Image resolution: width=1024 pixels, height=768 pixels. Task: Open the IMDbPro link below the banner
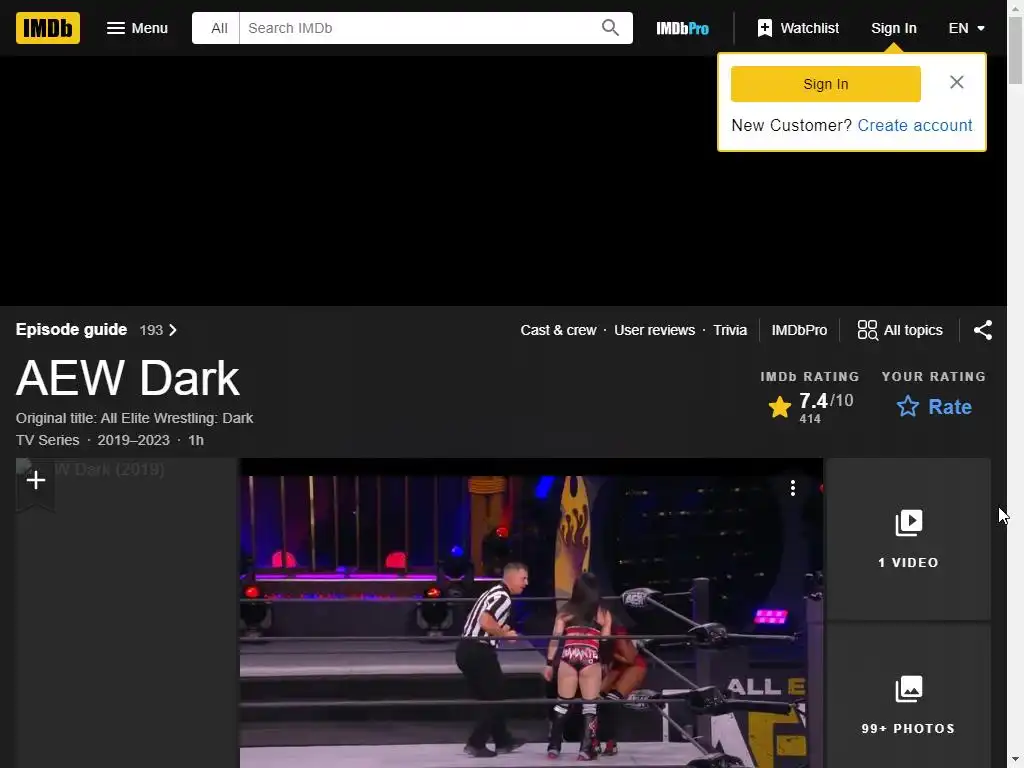point(799,330)
